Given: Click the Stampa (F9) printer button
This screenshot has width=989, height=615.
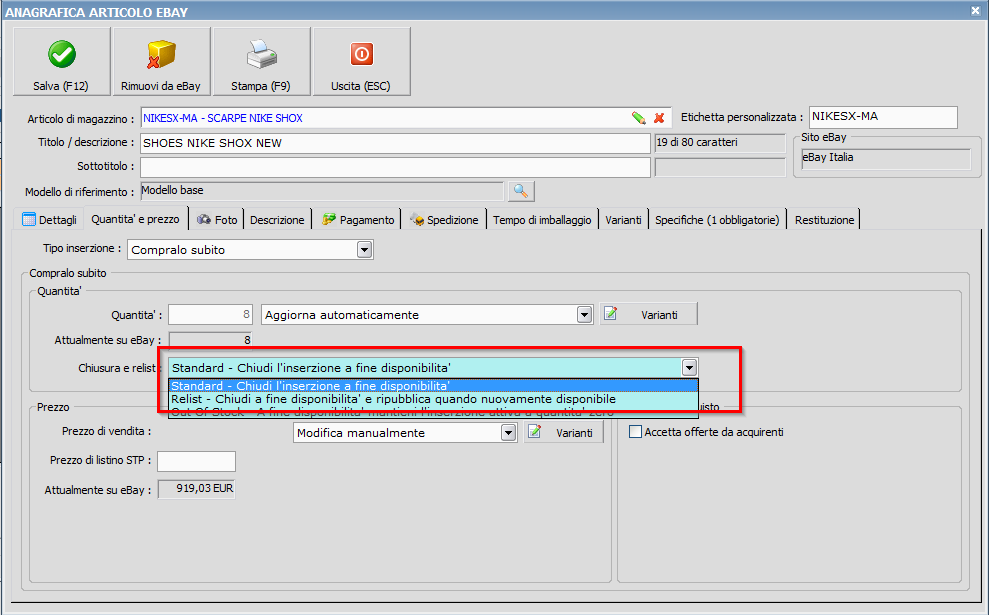Looking at the screenshot, I should [x=261, y=61].
